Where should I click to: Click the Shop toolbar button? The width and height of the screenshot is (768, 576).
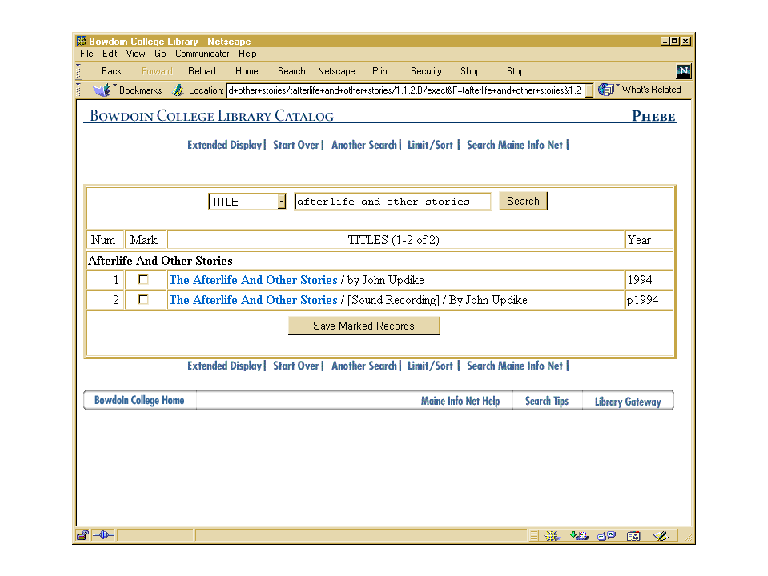(x=469, y=71)
